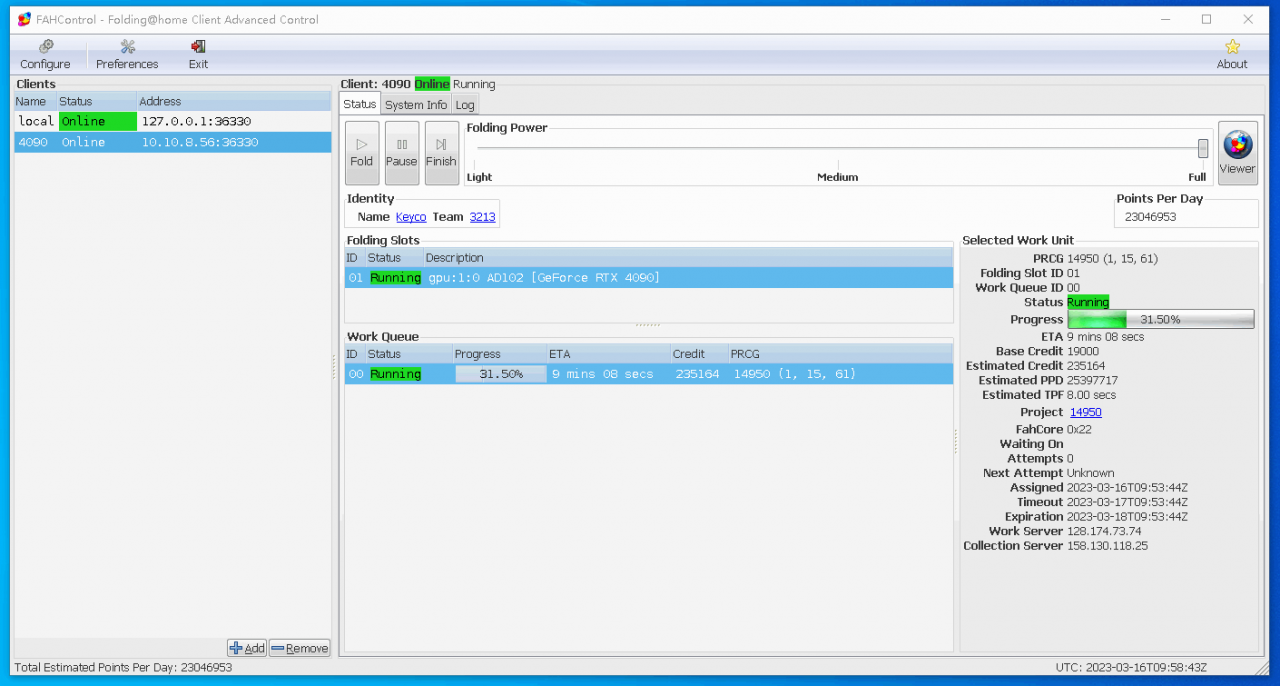Click the Estimated PPD value 25397717
1280x686 pixels.
click(x=1092, y=380)
